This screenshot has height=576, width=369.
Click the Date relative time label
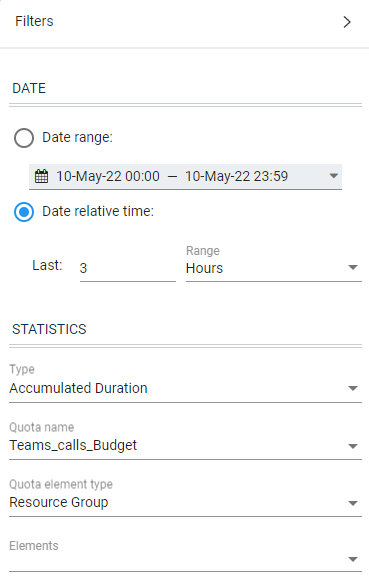pyautogui.click(x=98, y=211)
